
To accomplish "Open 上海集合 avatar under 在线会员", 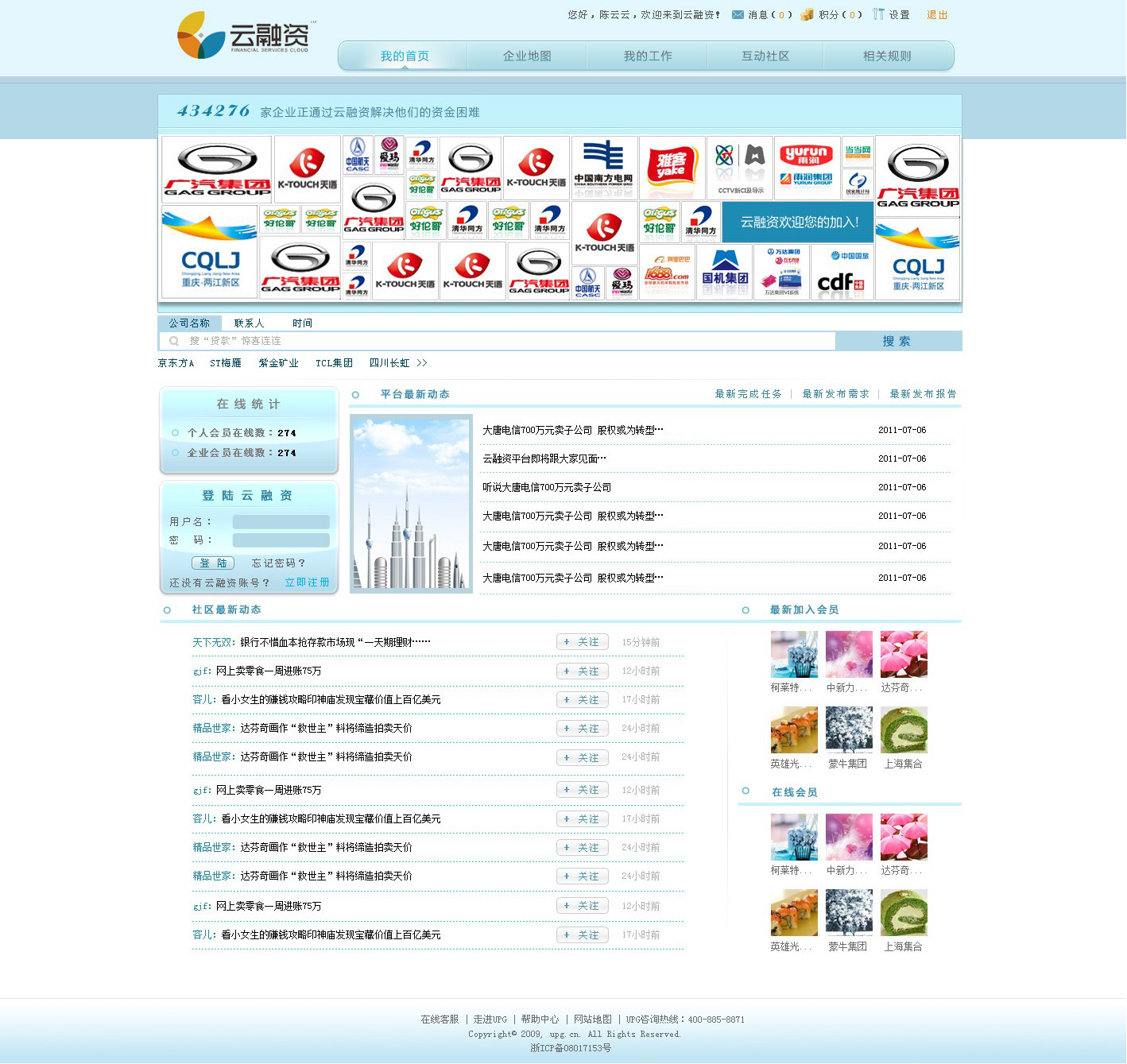I will (x=904, y=912).
